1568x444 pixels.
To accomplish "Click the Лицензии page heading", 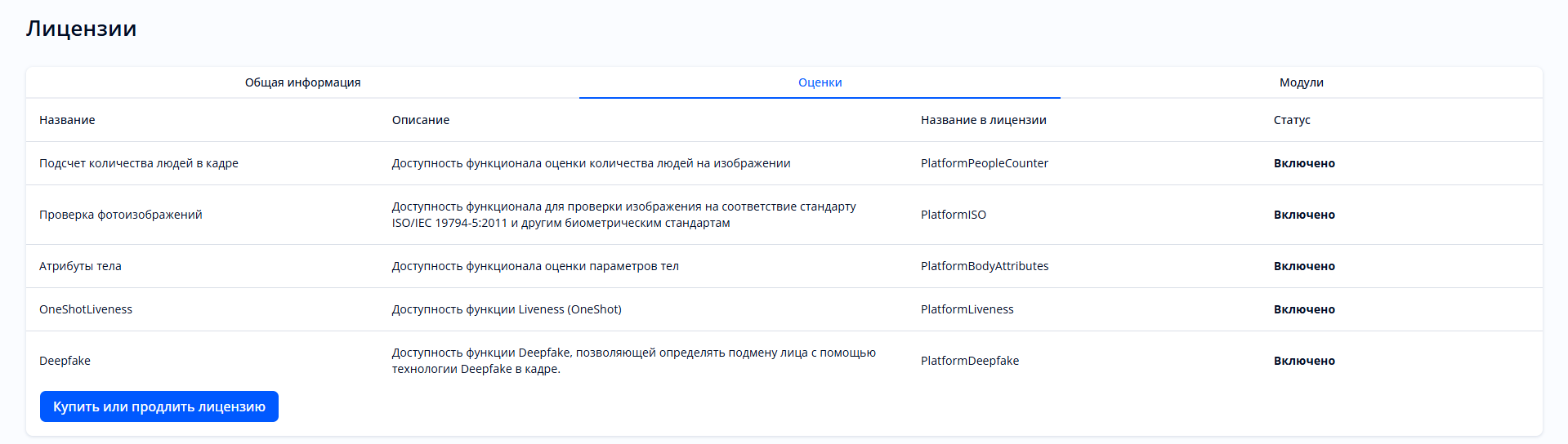I will coord(81,29).
